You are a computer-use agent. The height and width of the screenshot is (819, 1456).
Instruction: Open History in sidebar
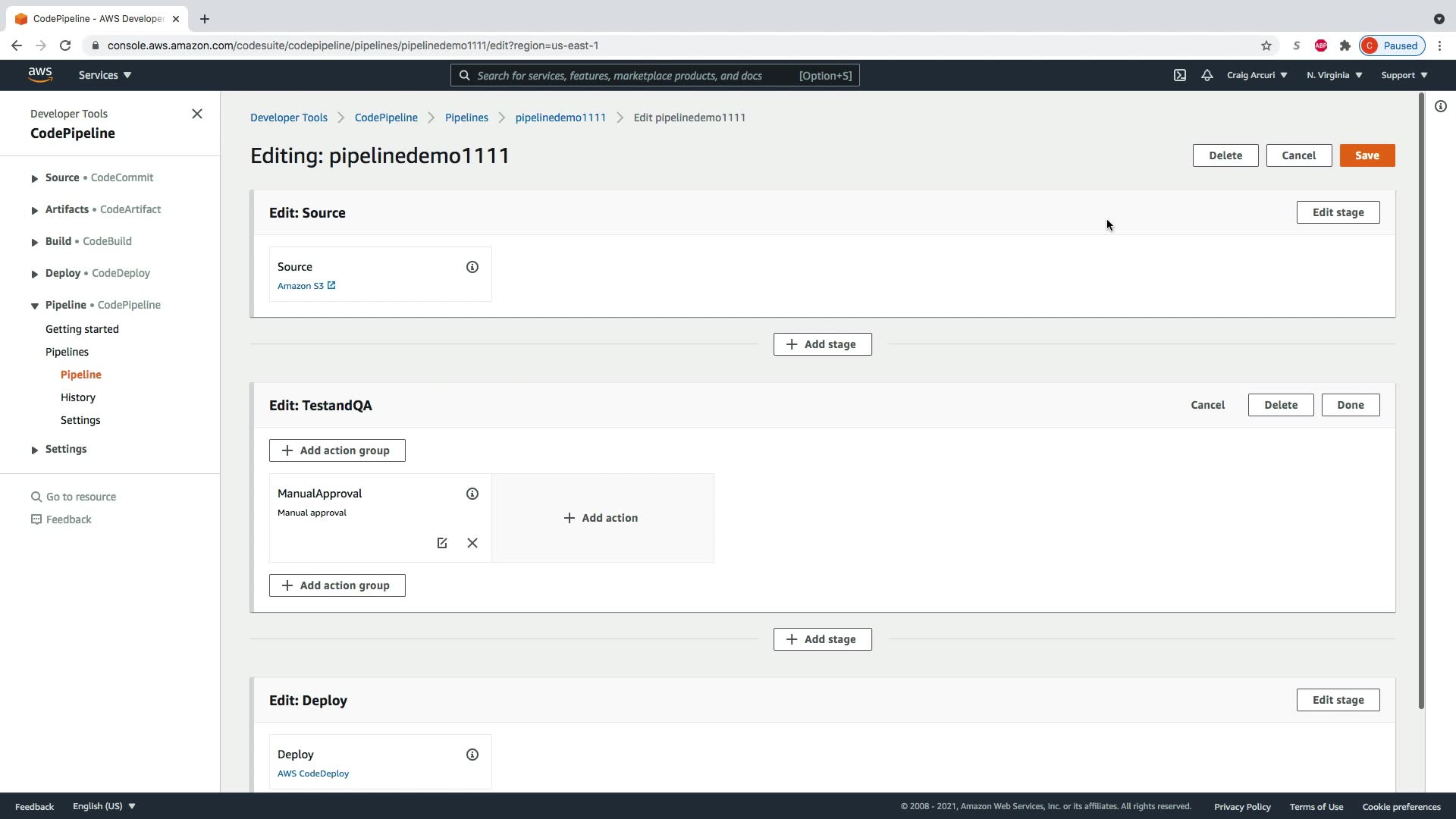click(x=78, y=397)
